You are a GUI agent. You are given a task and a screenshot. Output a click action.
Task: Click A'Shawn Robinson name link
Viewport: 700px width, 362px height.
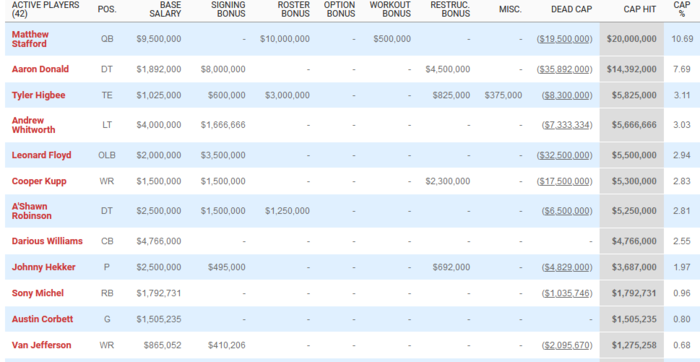click(32, 211)
